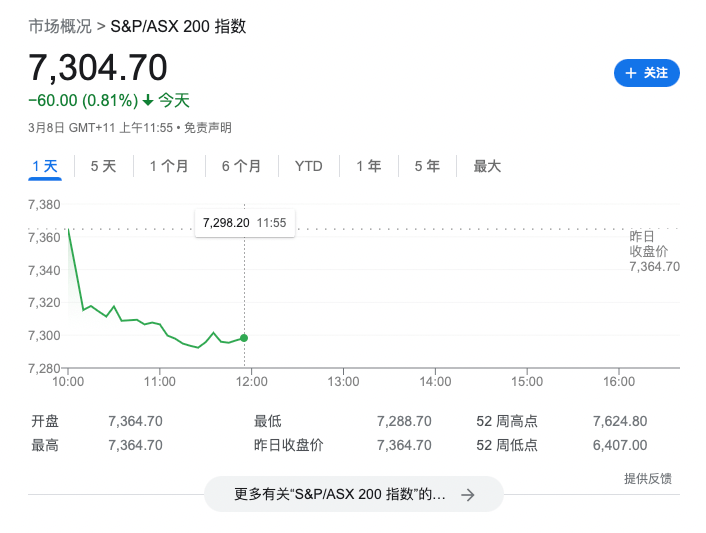Select the 最大 range tab

(x=487, y=166)
